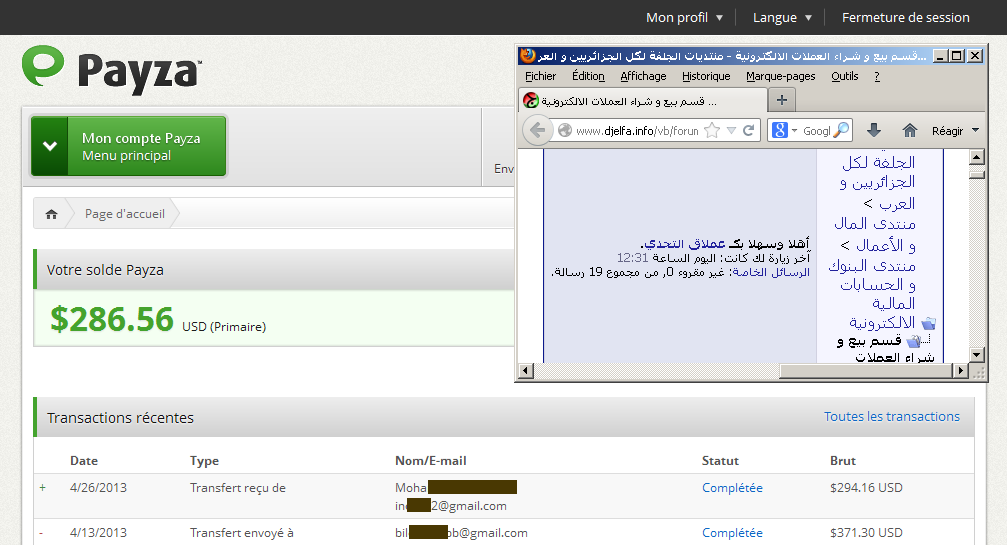
Task: Click the horizontal scrollbar left arrow in Firefox
Action: click(526, 370)
